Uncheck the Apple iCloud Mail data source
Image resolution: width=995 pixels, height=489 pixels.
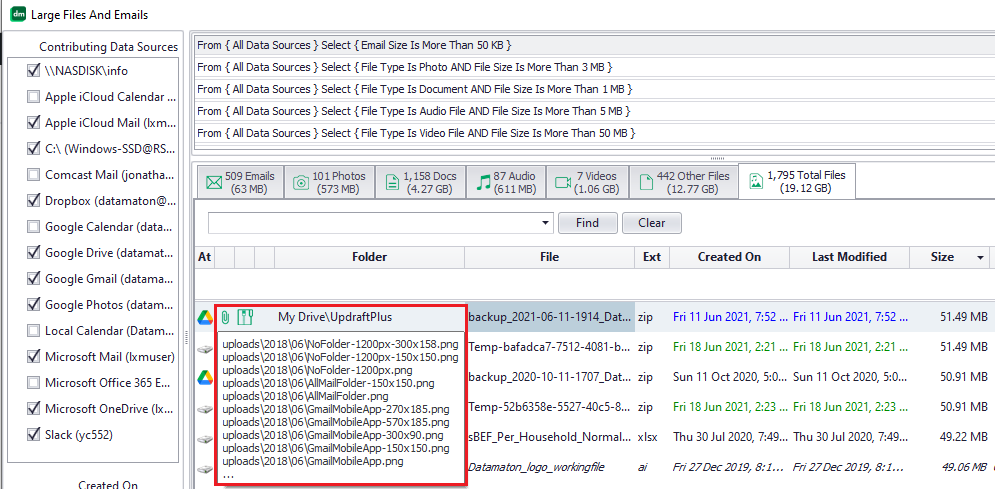coord(33,122)
